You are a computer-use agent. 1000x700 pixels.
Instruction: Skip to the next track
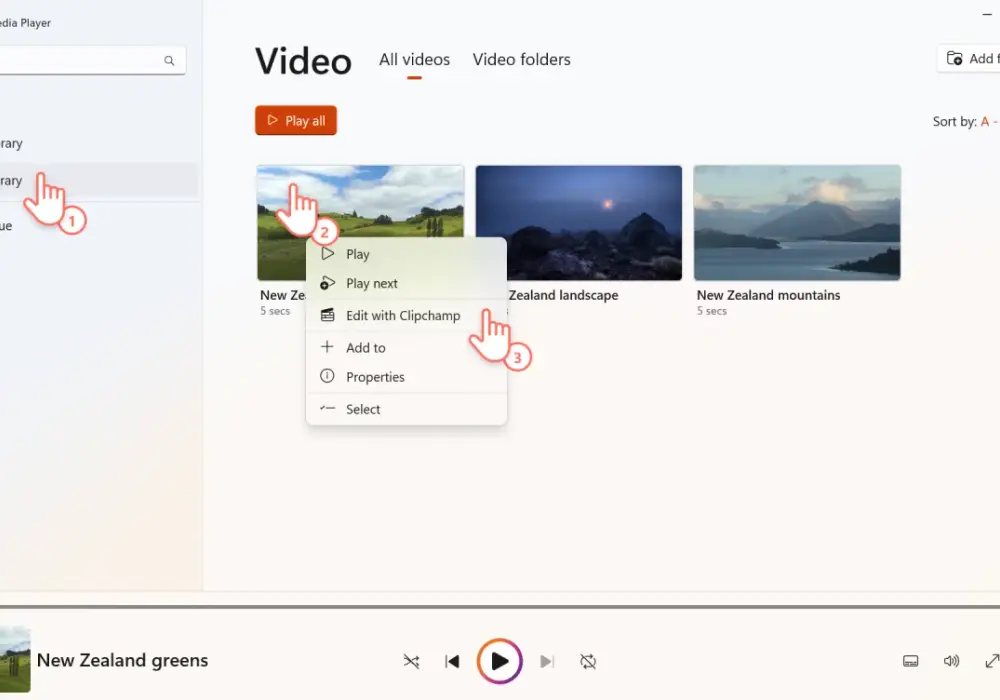(547, 662)
